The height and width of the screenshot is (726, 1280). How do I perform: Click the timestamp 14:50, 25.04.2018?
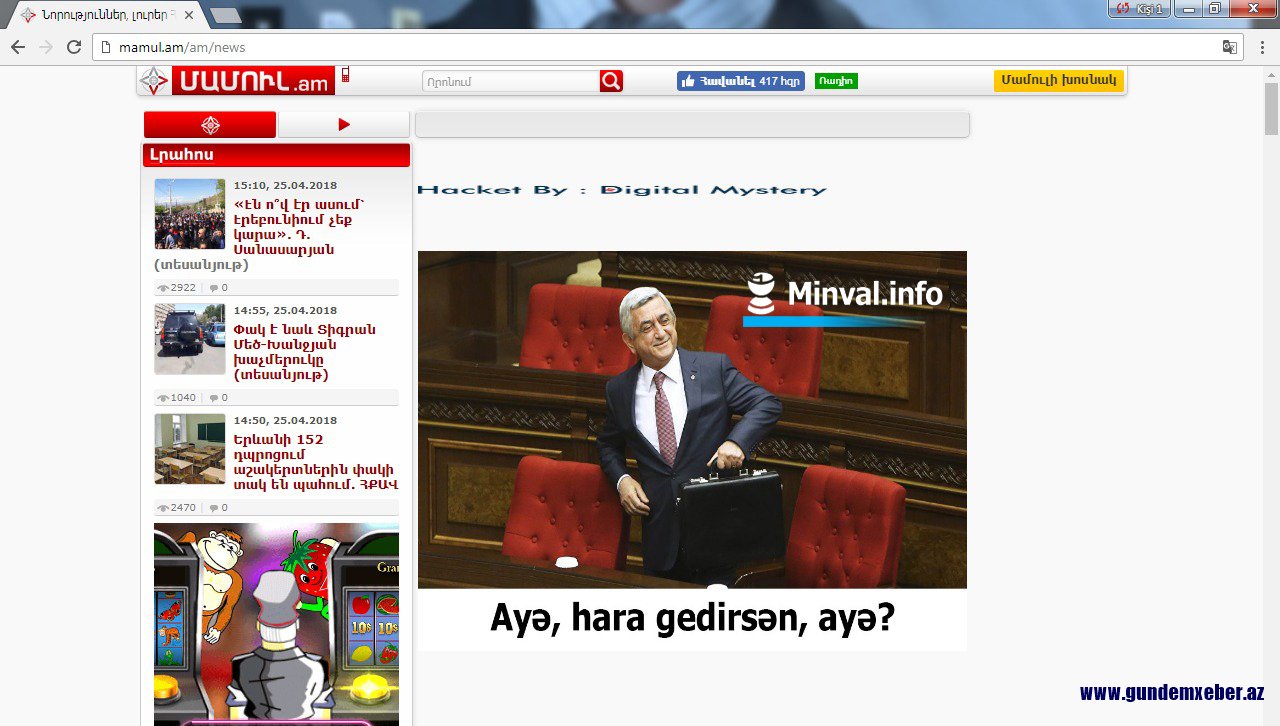[x=285, y=420]
